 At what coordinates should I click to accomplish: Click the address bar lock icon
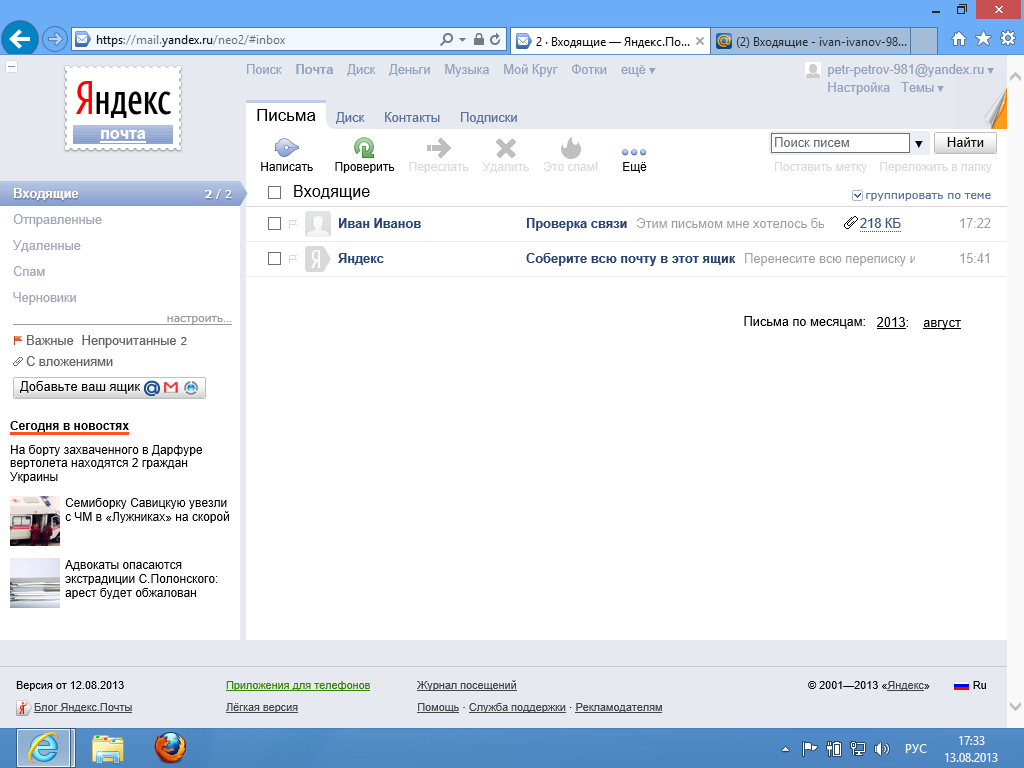[478, 40]
